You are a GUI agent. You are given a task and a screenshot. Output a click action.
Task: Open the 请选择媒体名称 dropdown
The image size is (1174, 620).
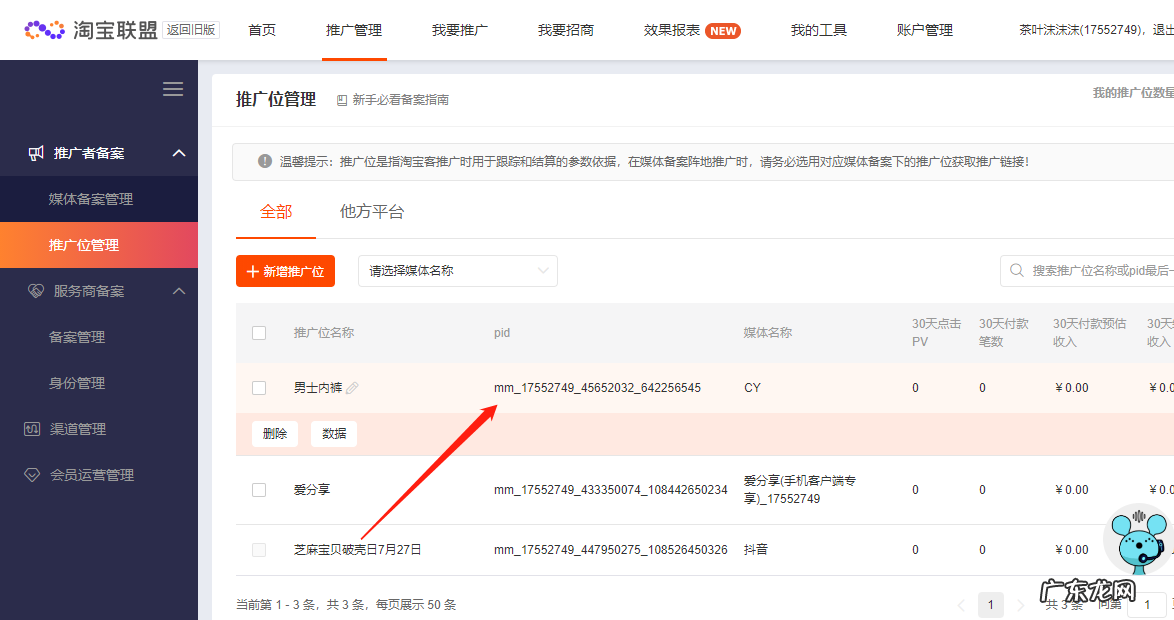click(x=457, y=270)
